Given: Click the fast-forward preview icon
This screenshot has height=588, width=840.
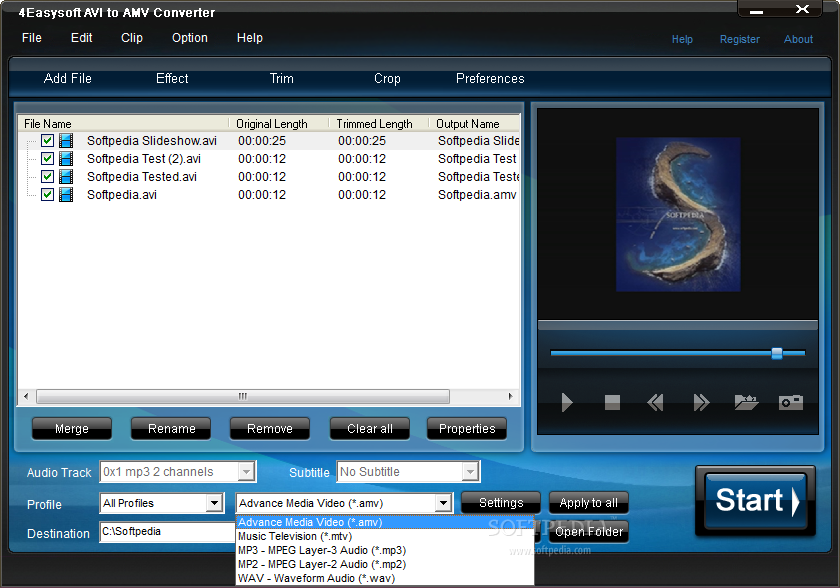Looking at the screenshot, I should pyautogui.click(x=701, y=402).
